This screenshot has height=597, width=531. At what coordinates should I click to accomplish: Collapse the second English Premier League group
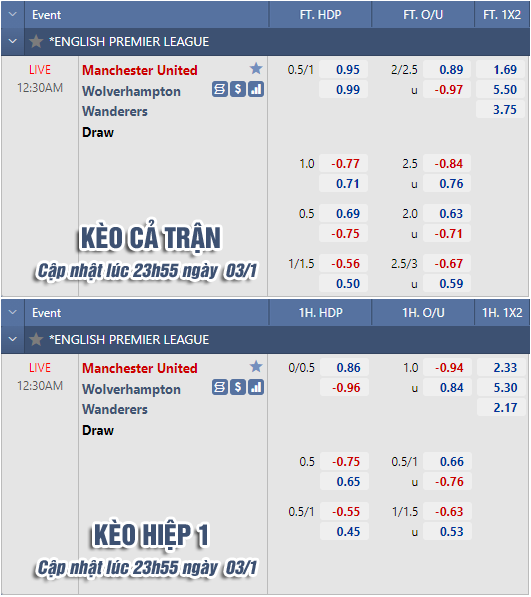(x=13, y=339)
